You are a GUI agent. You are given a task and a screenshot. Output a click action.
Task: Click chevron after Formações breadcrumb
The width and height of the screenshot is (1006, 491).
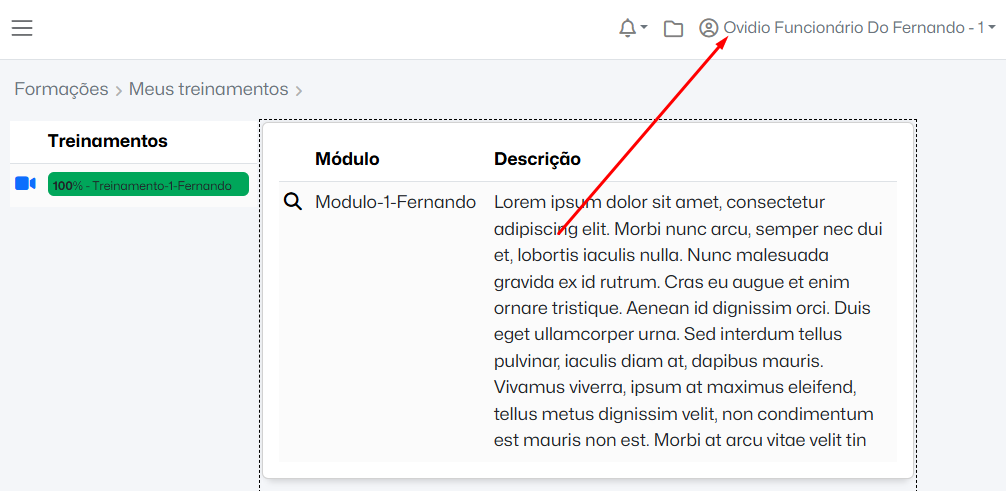pyautogui.click(x=118, y=91)
